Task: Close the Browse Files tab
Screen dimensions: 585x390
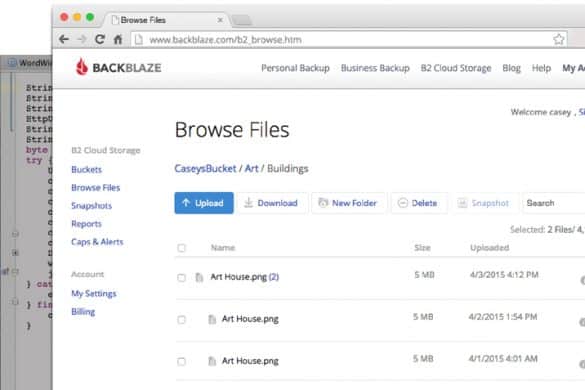Action: pos(220,20)
